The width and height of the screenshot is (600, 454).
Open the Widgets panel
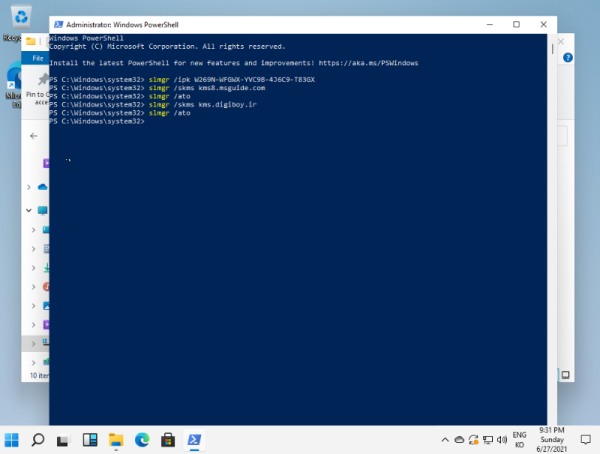point(90,439)
